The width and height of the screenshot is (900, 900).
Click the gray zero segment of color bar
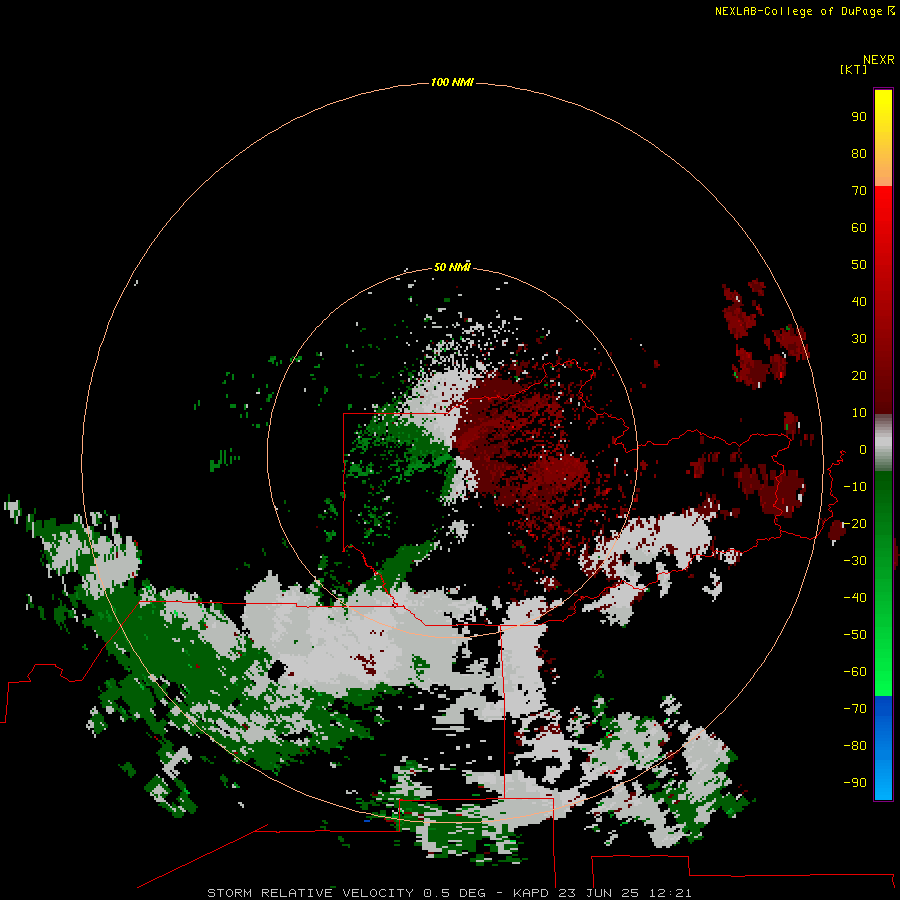coord(883,443)
